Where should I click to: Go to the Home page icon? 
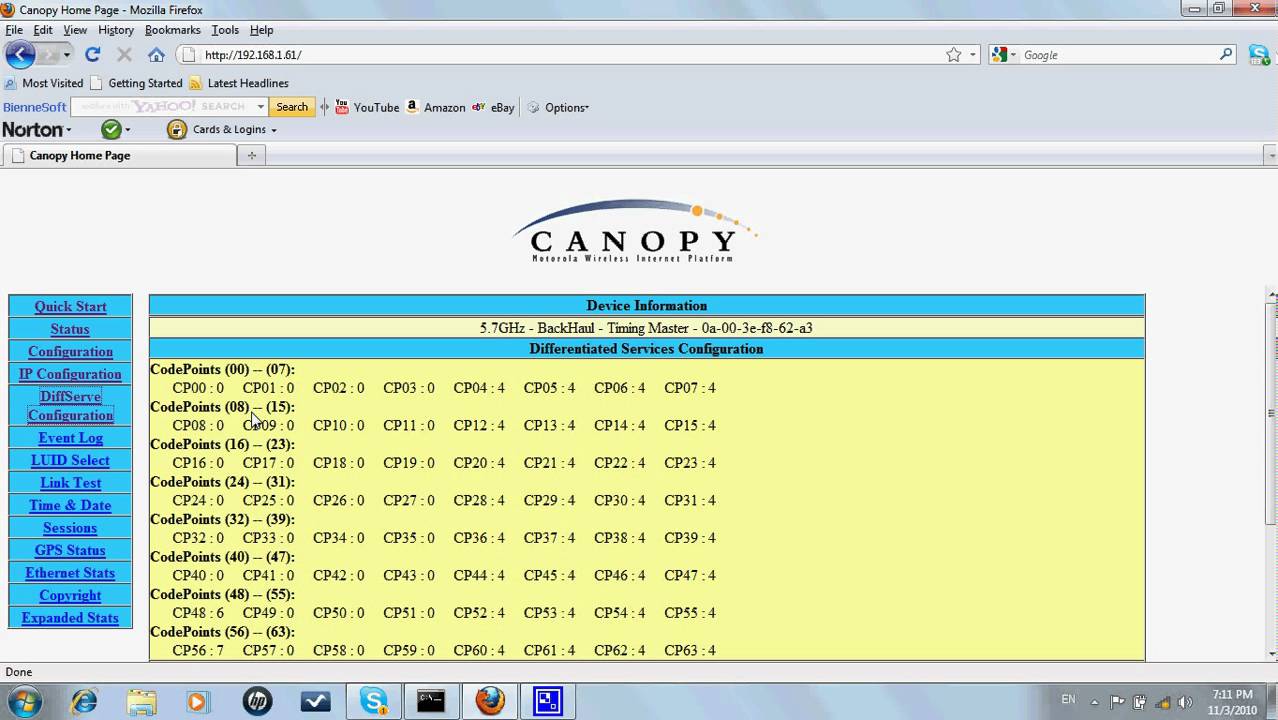[x=156, y=55]
